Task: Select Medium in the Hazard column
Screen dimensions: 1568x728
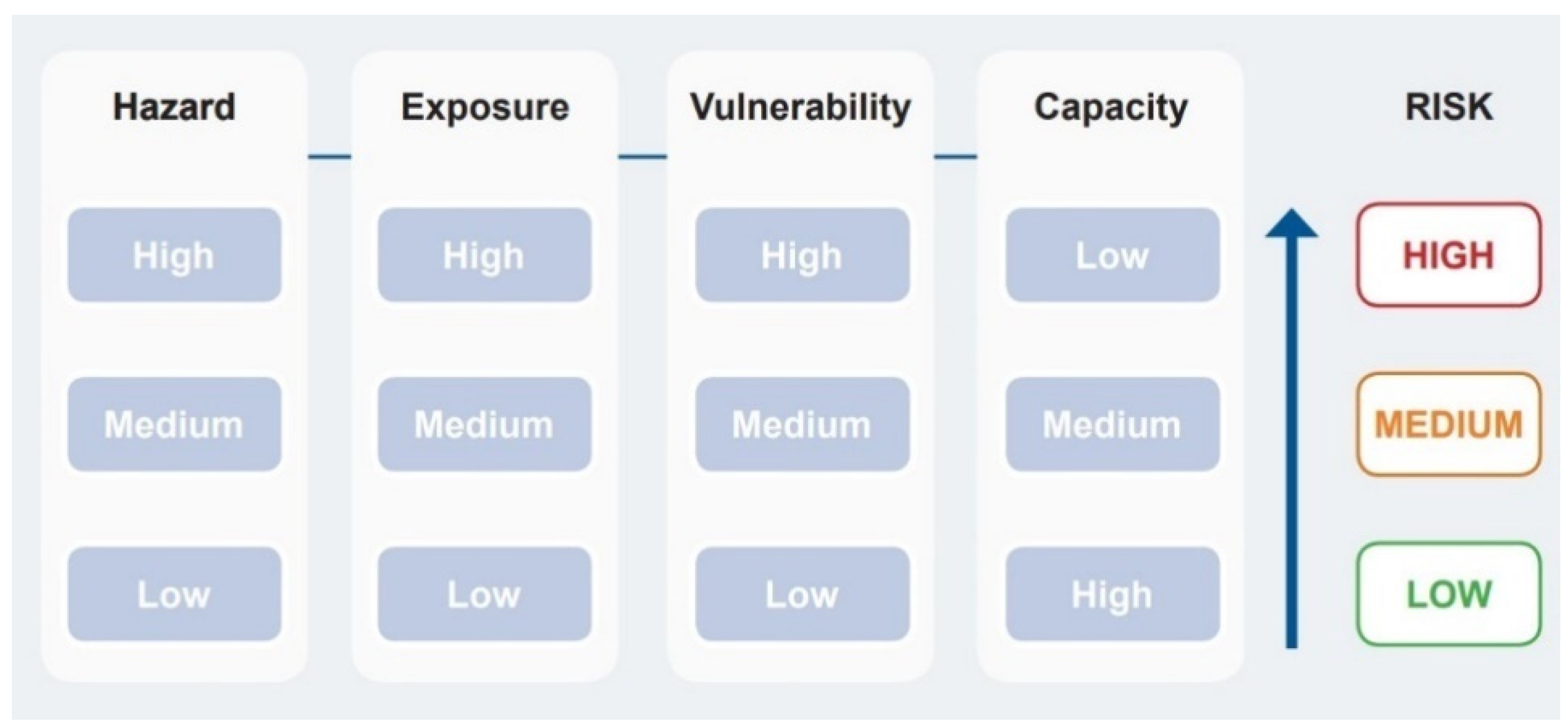Action: coord(174,424)
